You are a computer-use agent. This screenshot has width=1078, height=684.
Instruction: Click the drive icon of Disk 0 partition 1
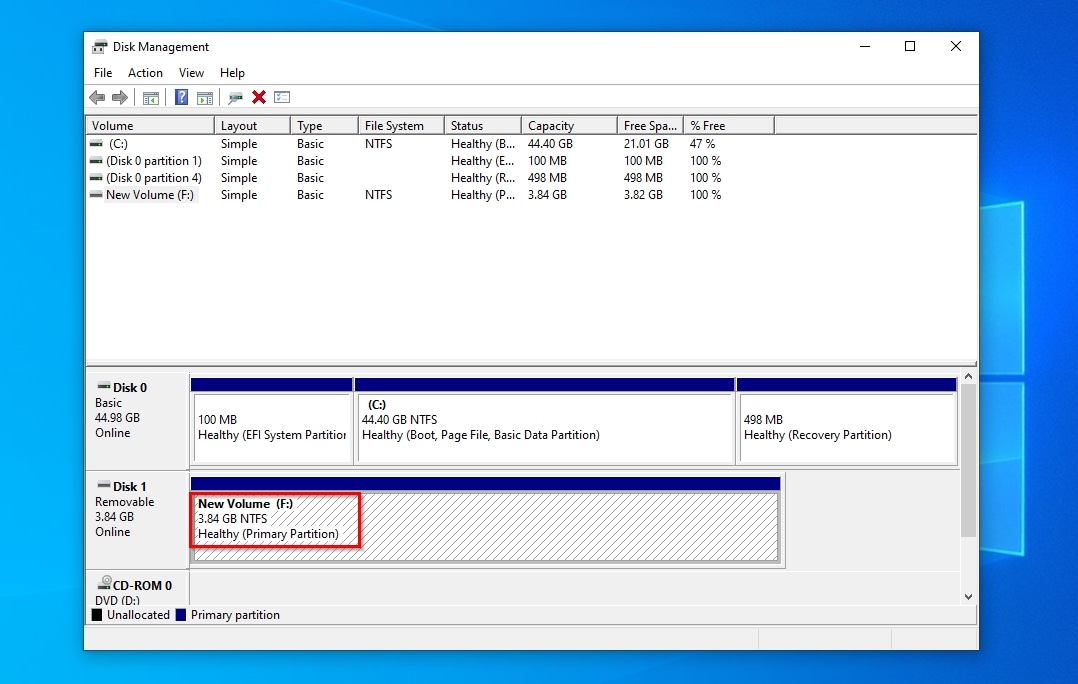pyautogui.click(x=96, y=161)
